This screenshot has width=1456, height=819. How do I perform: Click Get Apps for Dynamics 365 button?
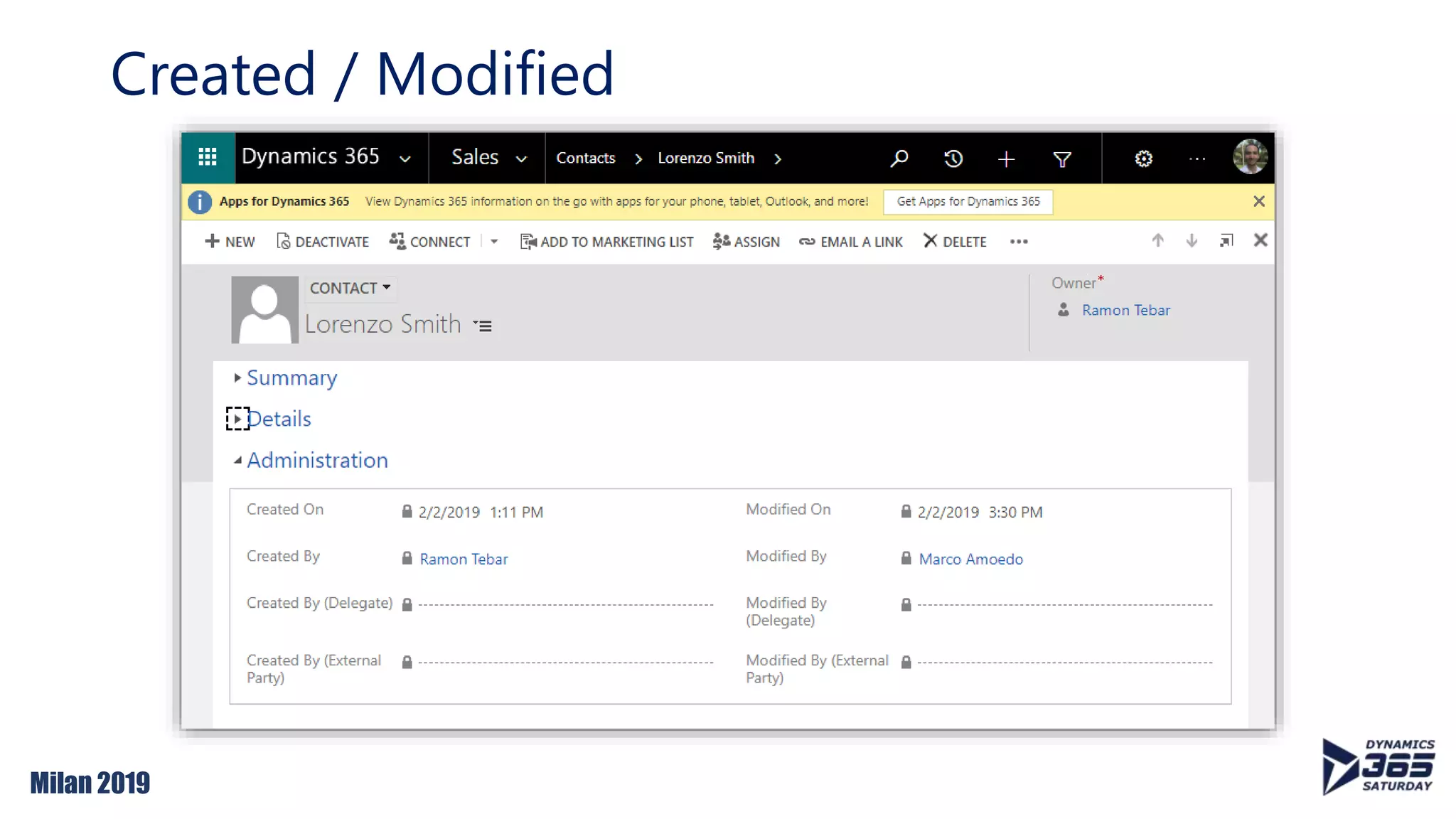coord(968,202)
